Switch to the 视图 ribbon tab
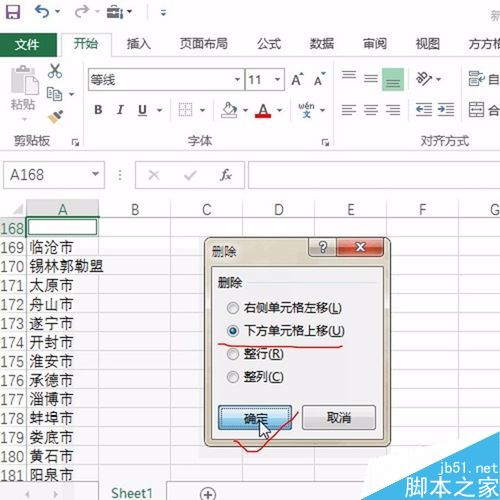 (428, 44)
